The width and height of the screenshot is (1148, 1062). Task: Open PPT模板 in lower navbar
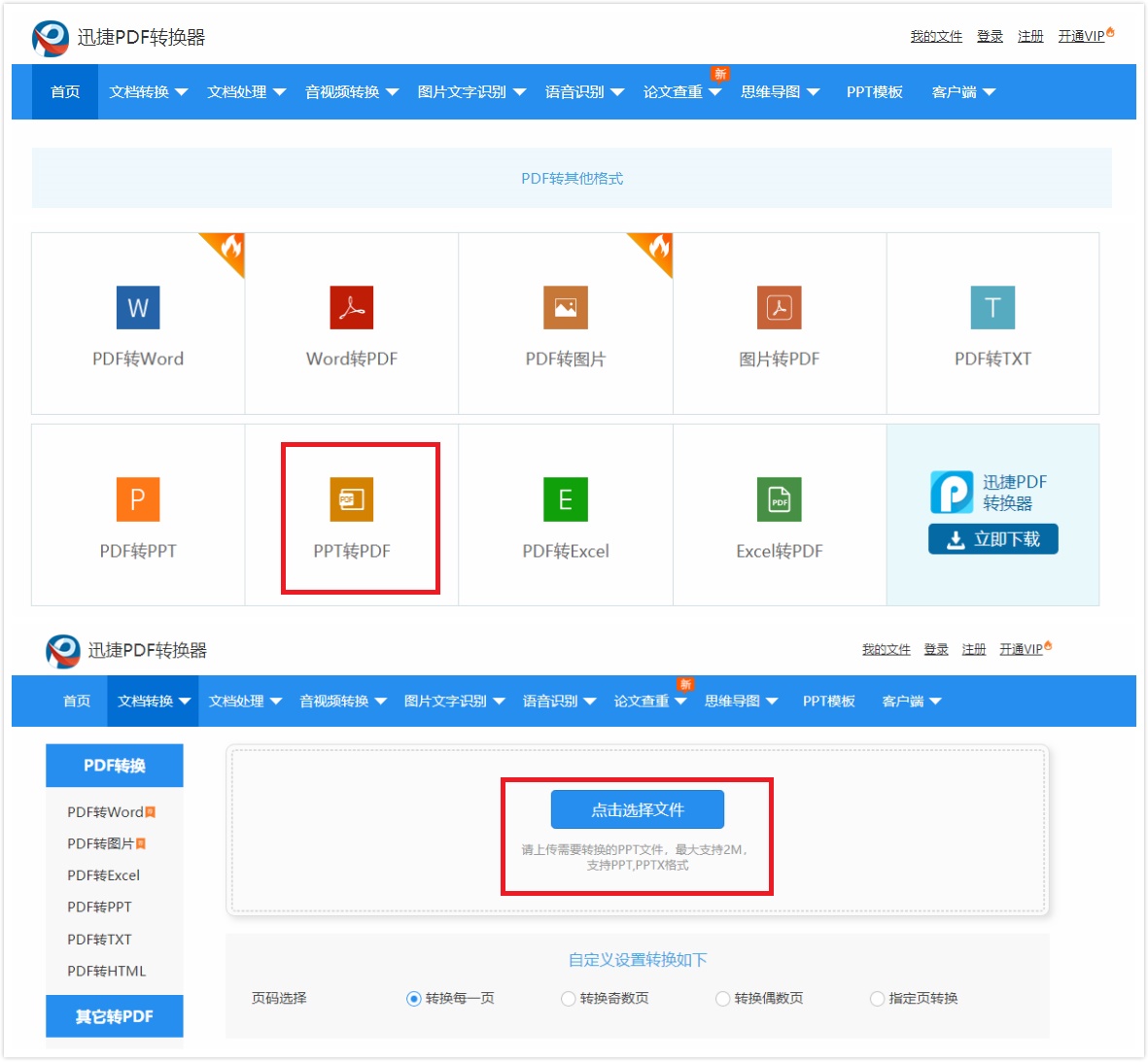829,702
